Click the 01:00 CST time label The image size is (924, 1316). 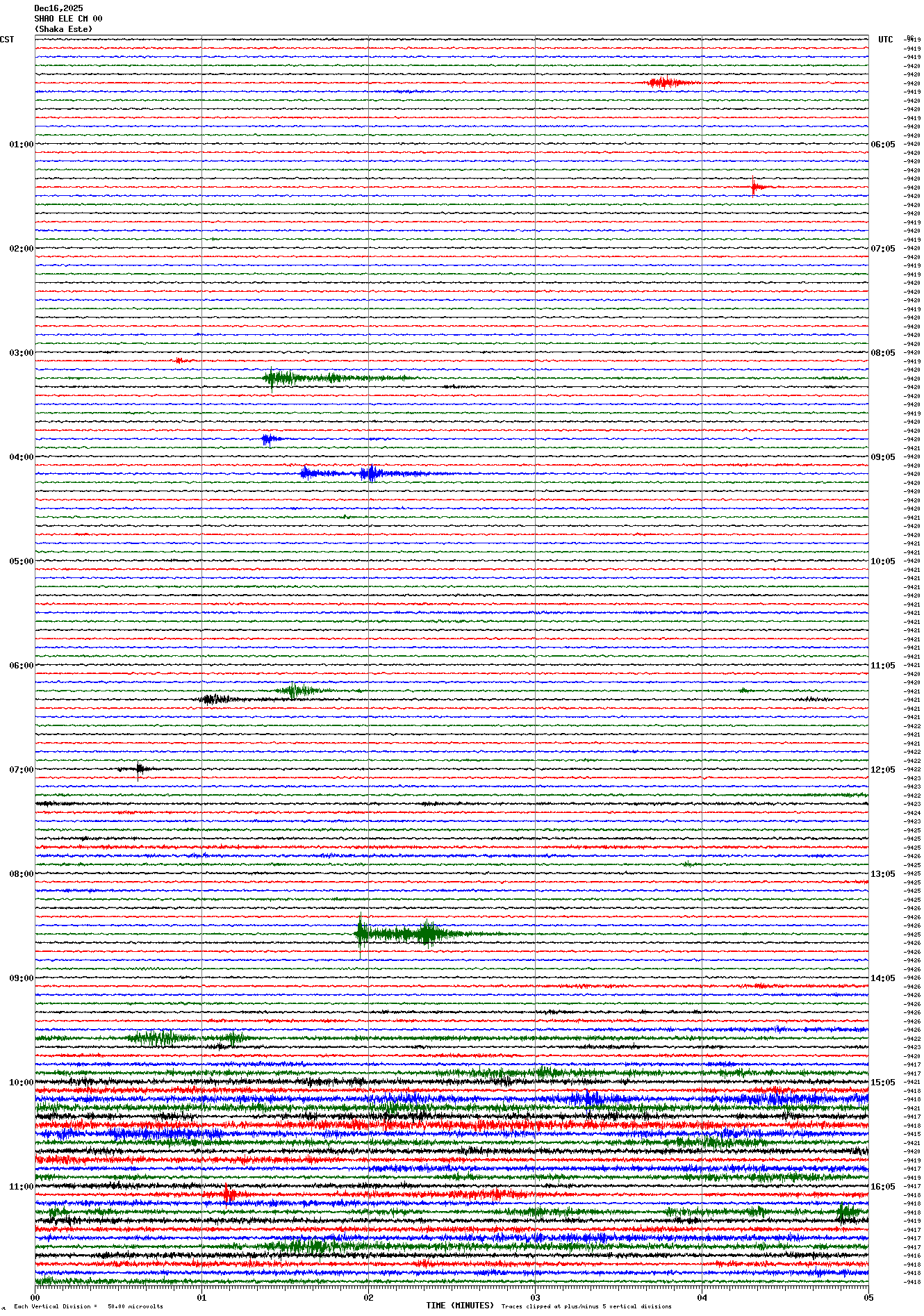tap(21, 145)
